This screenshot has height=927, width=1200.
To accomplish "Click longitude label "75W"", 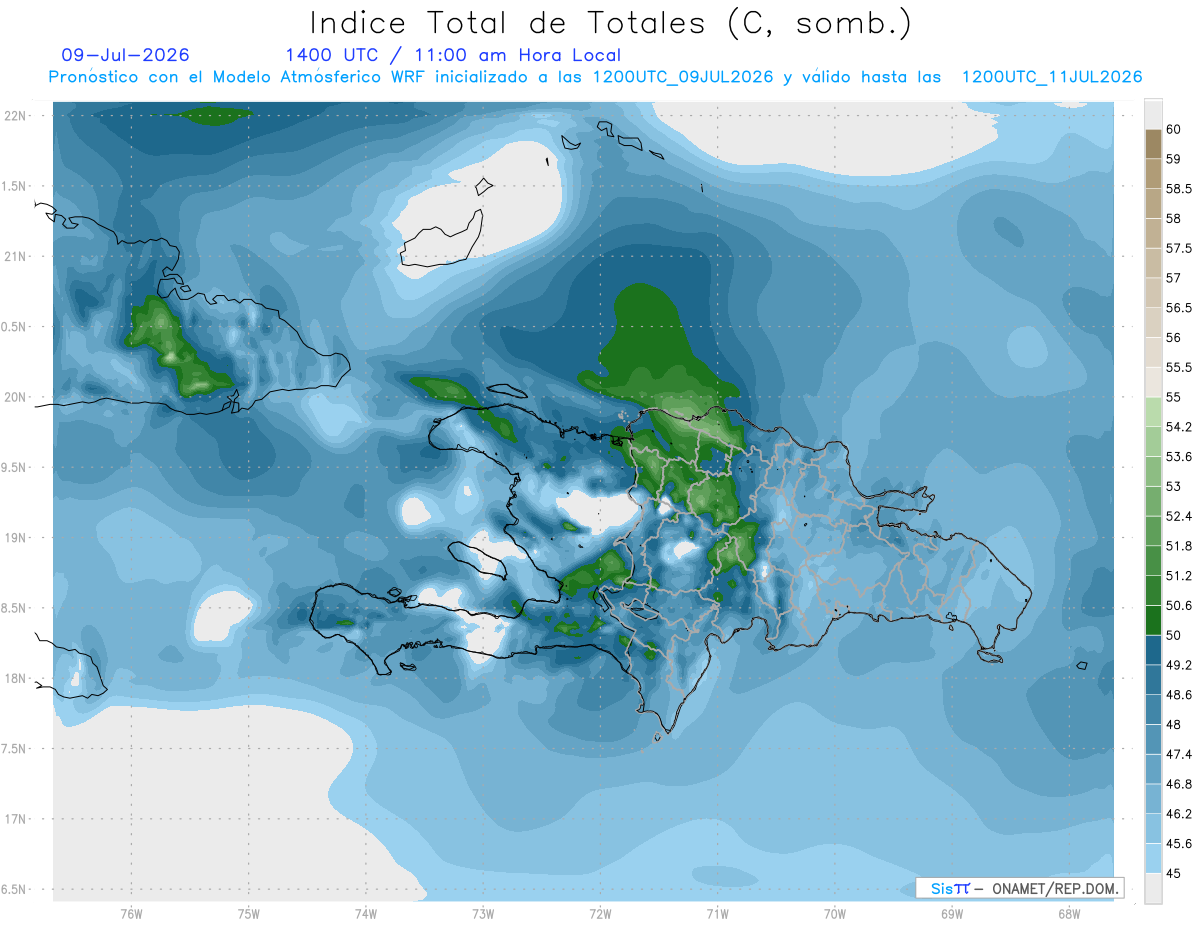I will (249, 913).
